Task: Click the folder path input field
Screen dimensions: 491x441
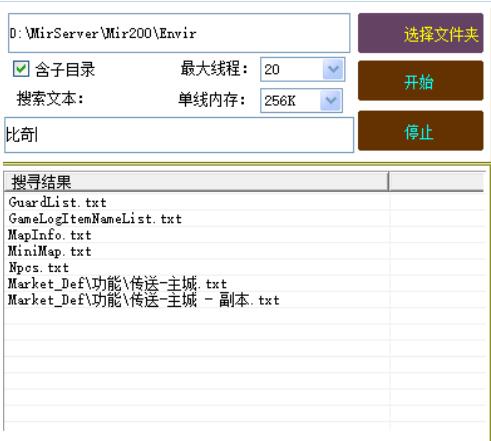Action: (179, 33)
